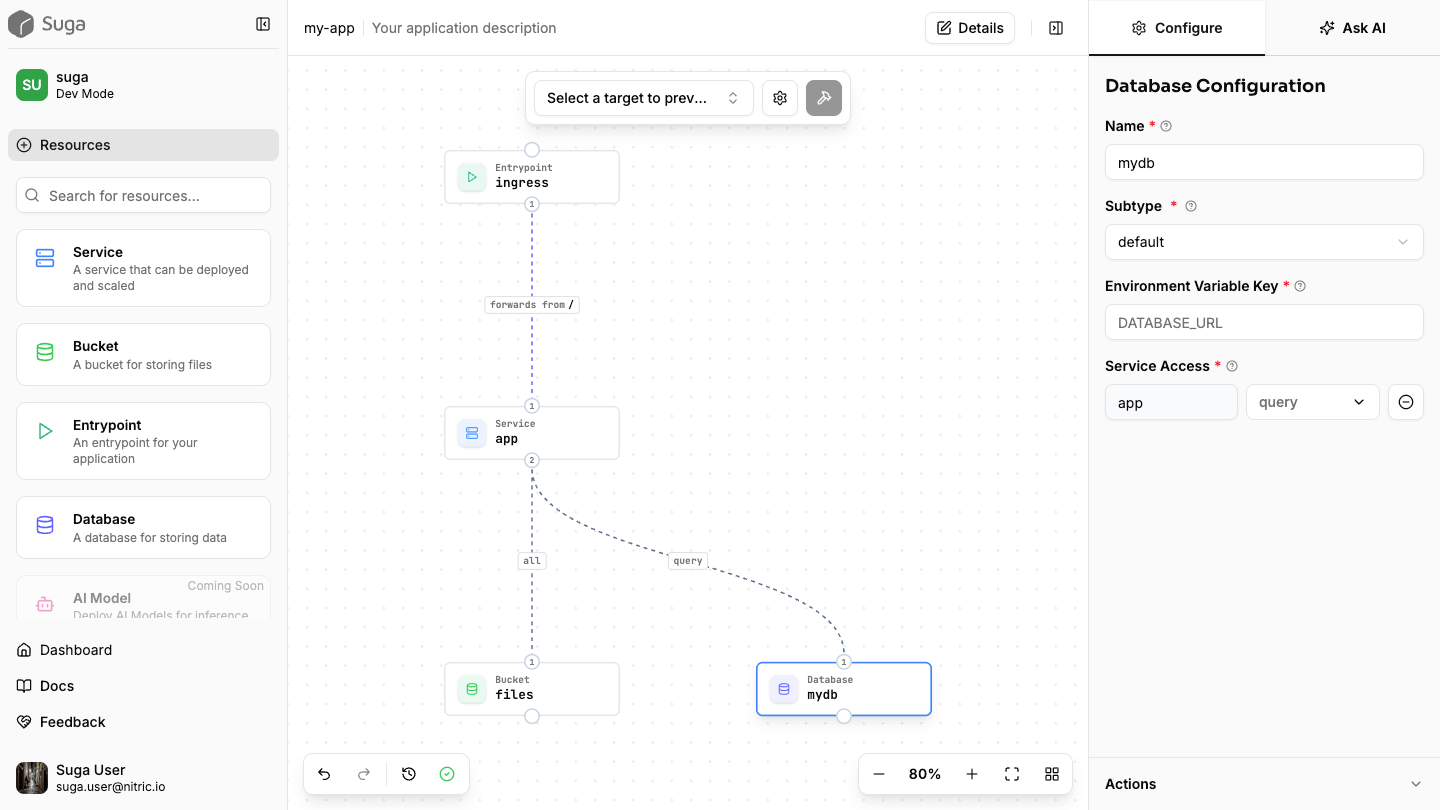Select the mydb database node
Viewport: 1440px width, 810px height.
pyautogui.click(x=844, y=689)
